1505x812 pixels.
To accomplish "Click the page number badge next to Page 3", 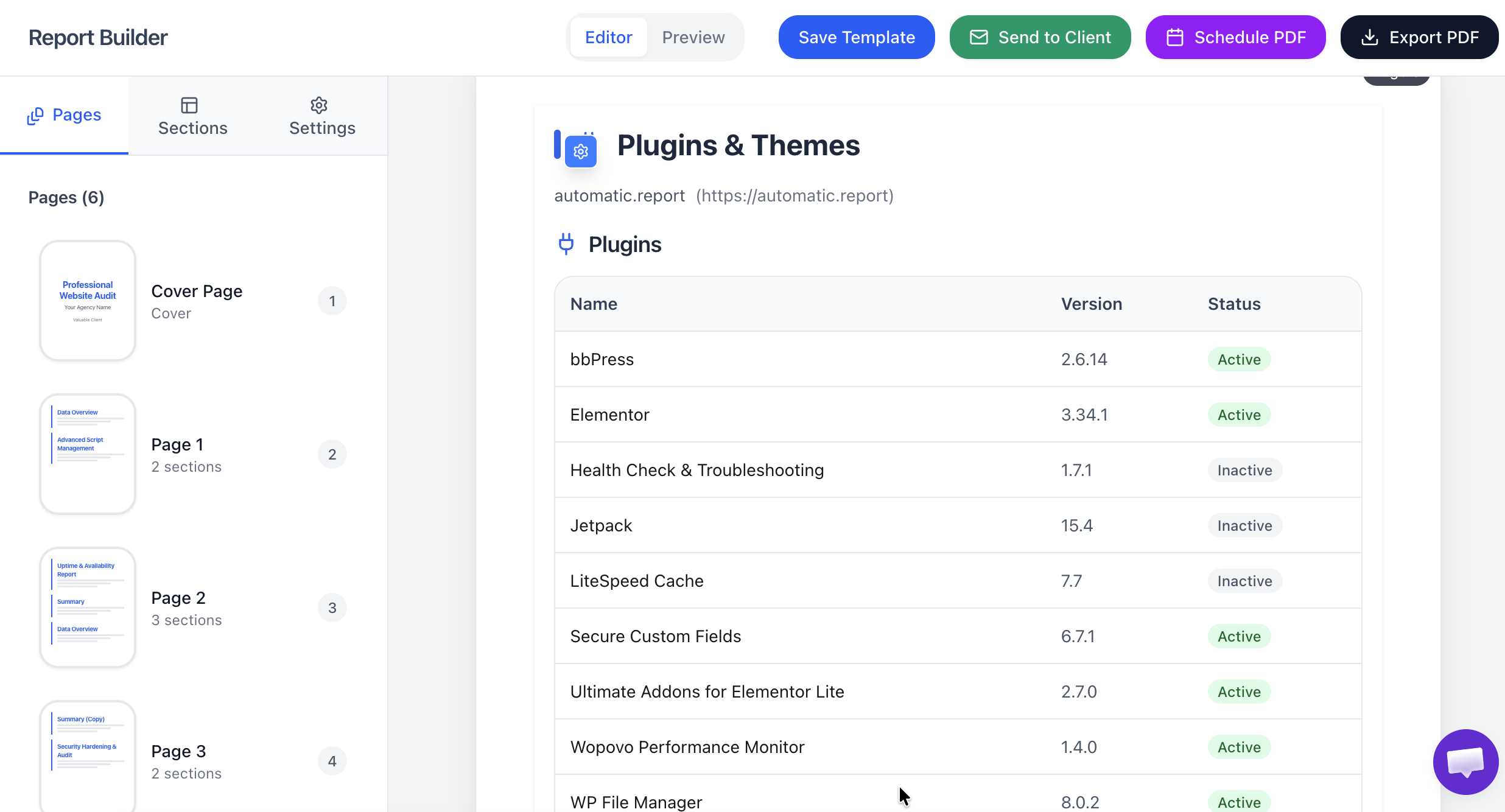I will point(332,761).
